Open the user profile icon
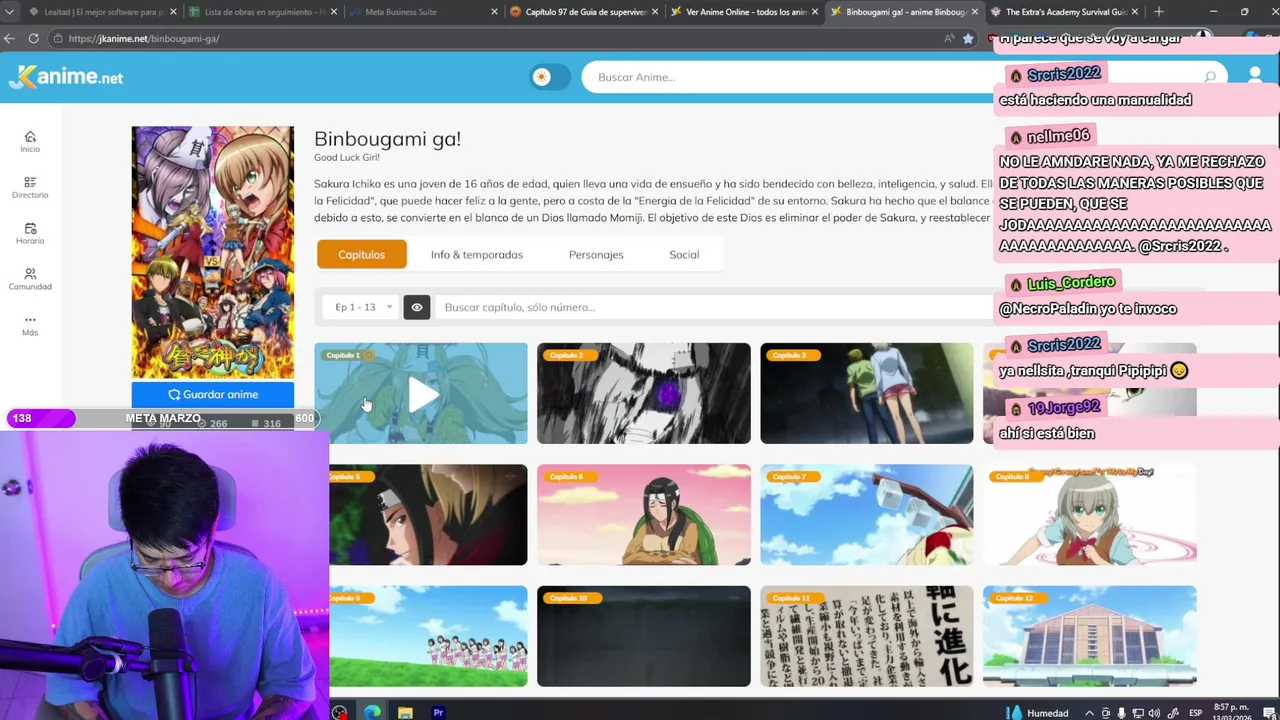 pyautogui.click(x=1255, y=76)
